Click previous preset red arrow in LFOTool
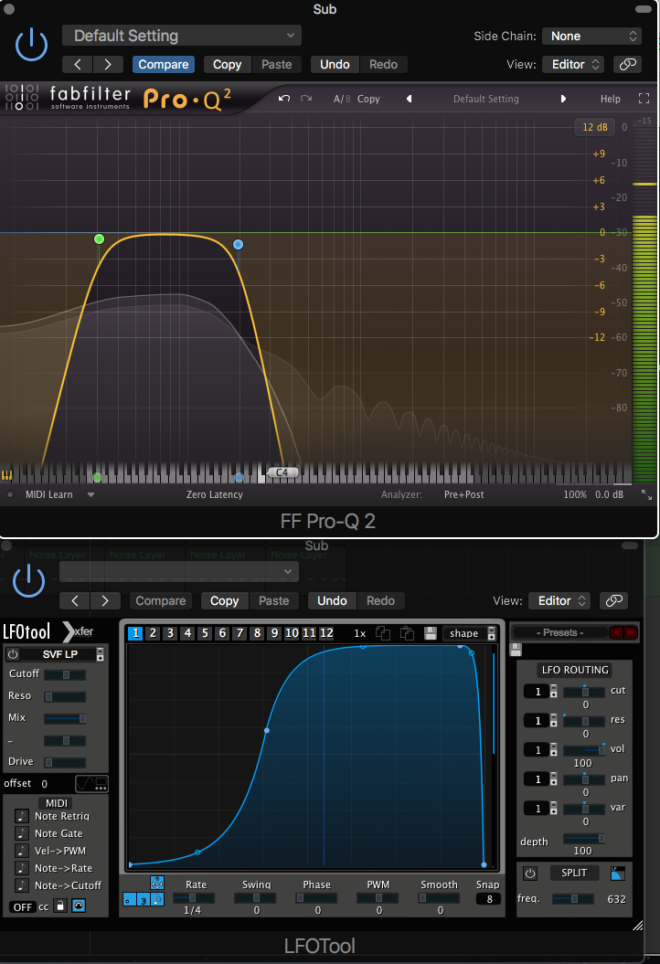The height and width of the screenshot is (964, 660). pos(616,633)
